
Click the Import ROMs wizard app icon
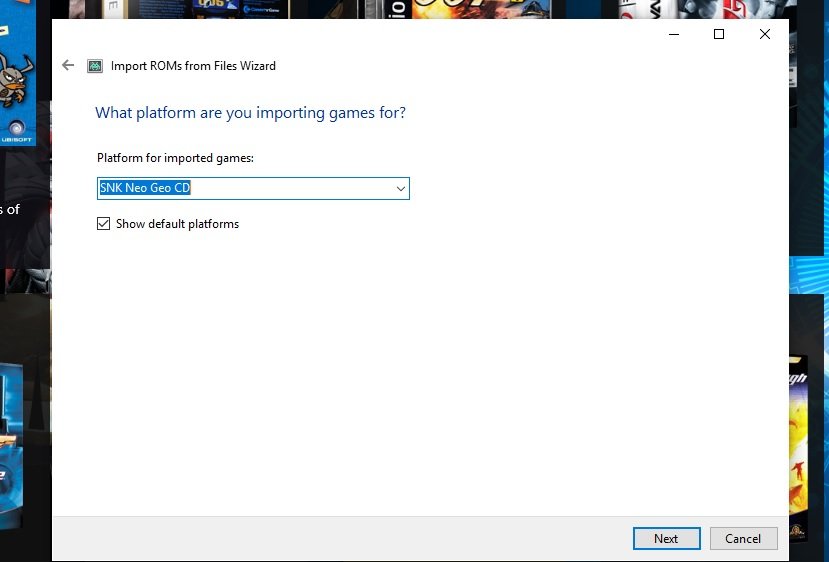[x=95, y=66]
